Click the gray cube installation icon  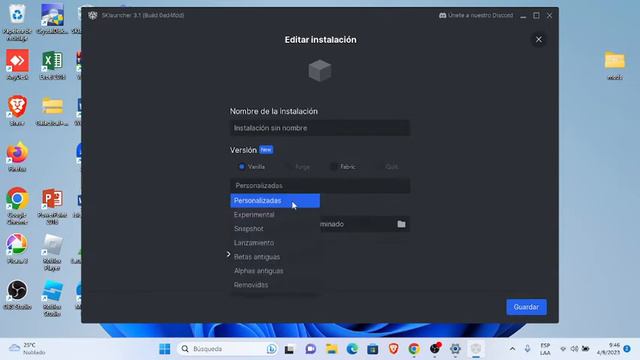pos(320,71)
